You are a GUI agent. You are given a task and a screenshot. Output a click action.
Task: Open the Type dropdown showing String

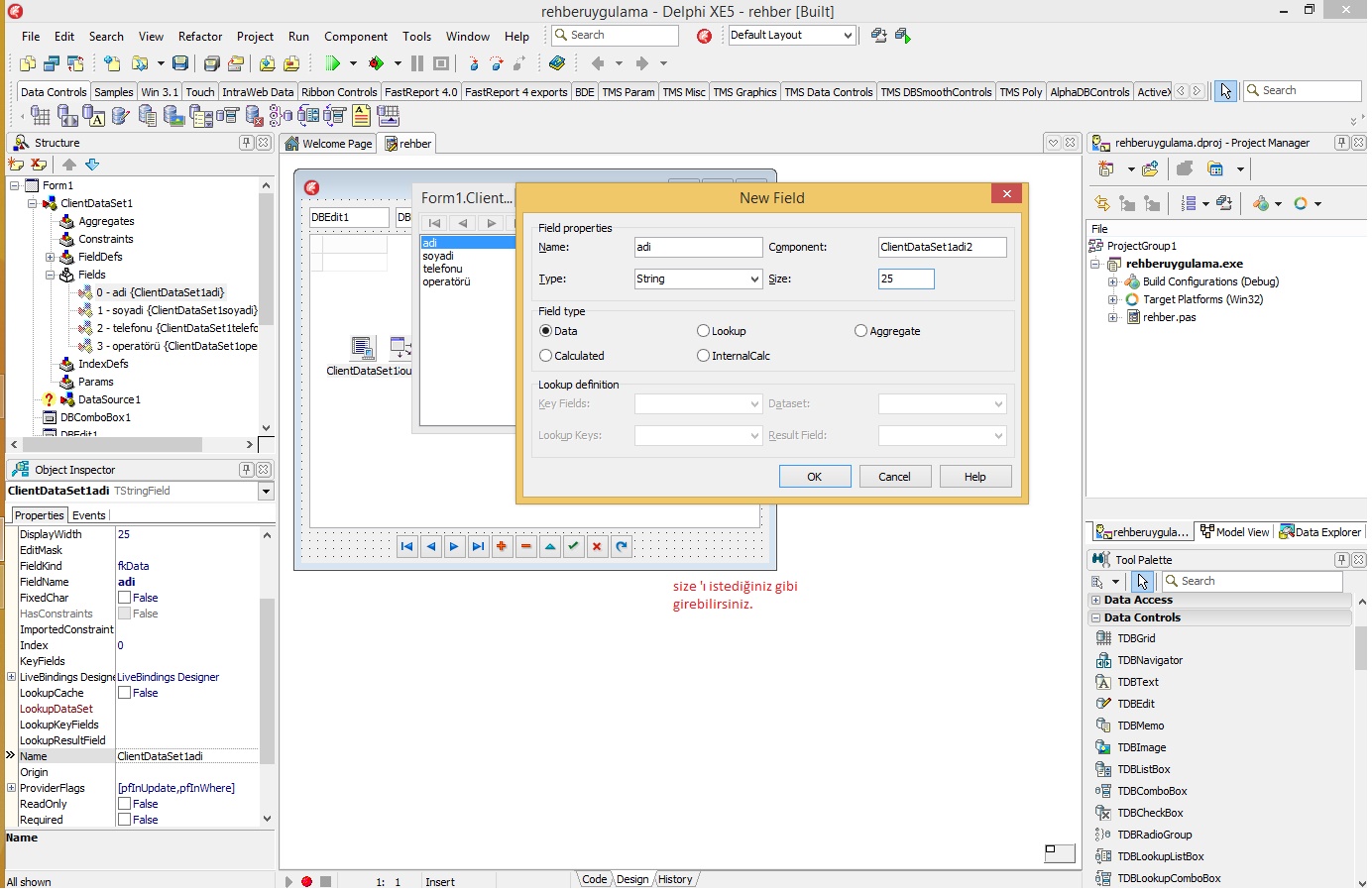753,279
